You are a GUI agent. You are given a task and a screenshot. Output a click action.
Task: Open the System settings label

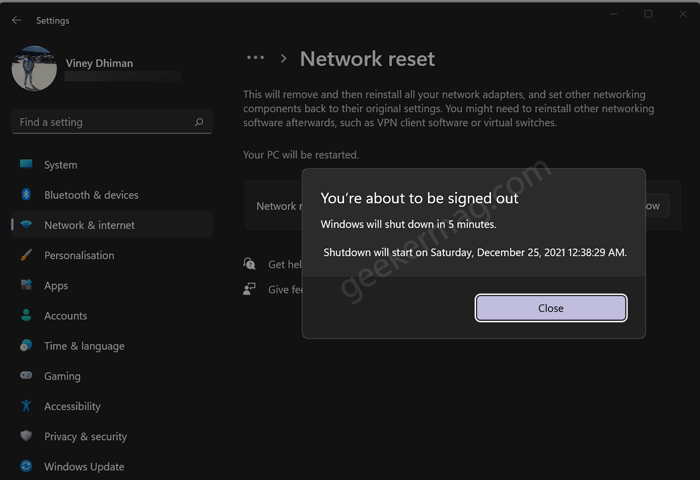pos(61,165)
